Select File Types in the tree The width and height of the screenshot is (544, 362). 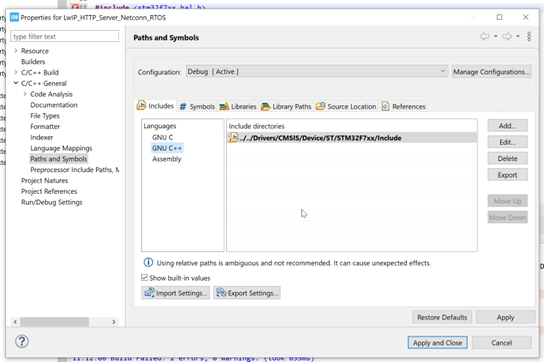pos(45,116)
